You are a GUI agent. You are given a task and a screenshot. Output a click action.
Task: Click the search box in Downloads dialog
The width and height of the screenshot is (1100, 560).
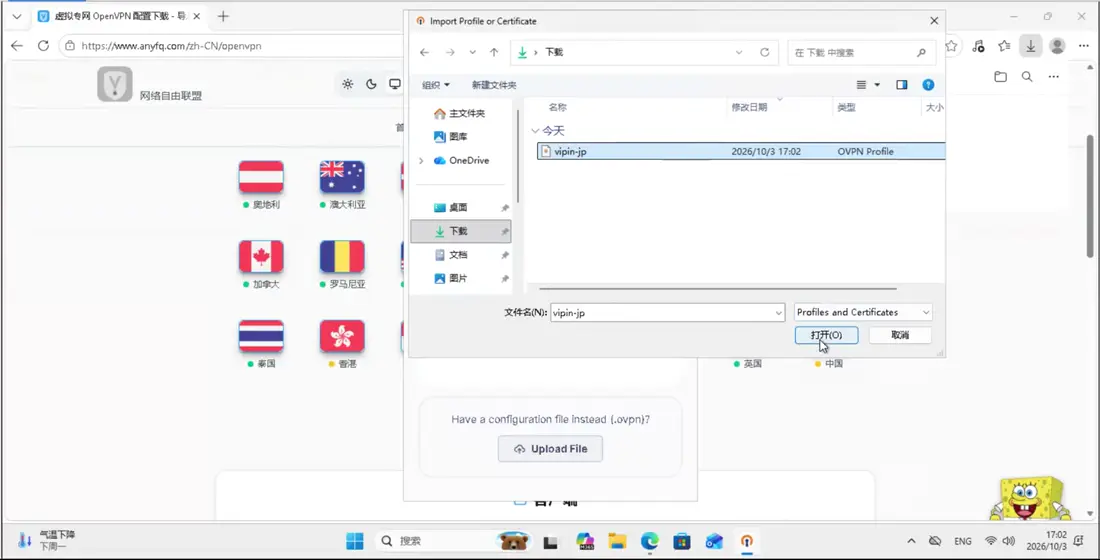[x=861, y=53]
